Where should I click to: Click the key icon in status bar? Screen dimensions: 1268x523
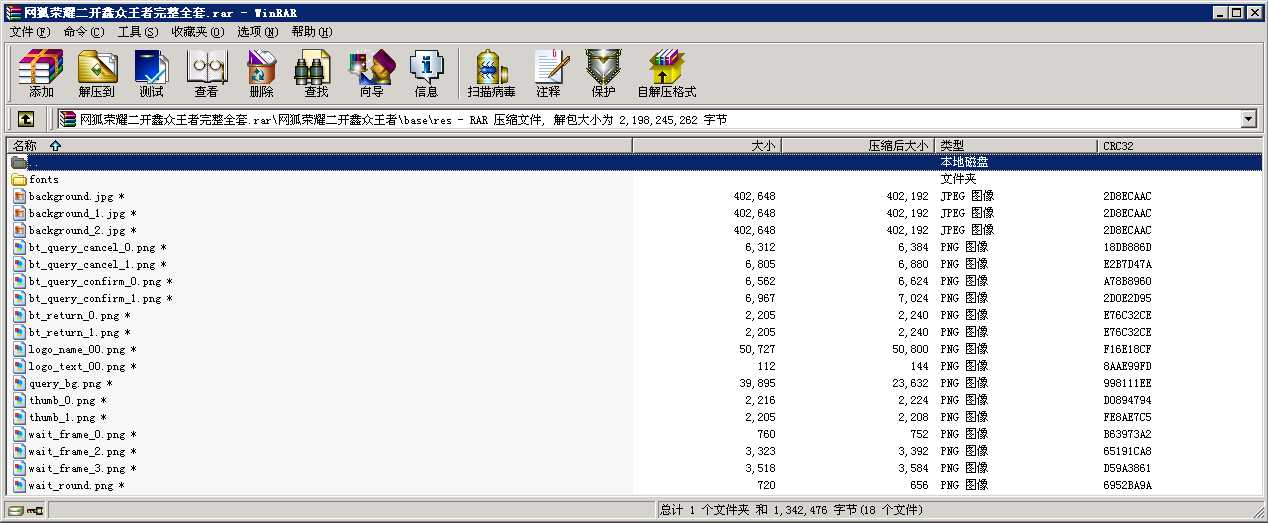36,510
